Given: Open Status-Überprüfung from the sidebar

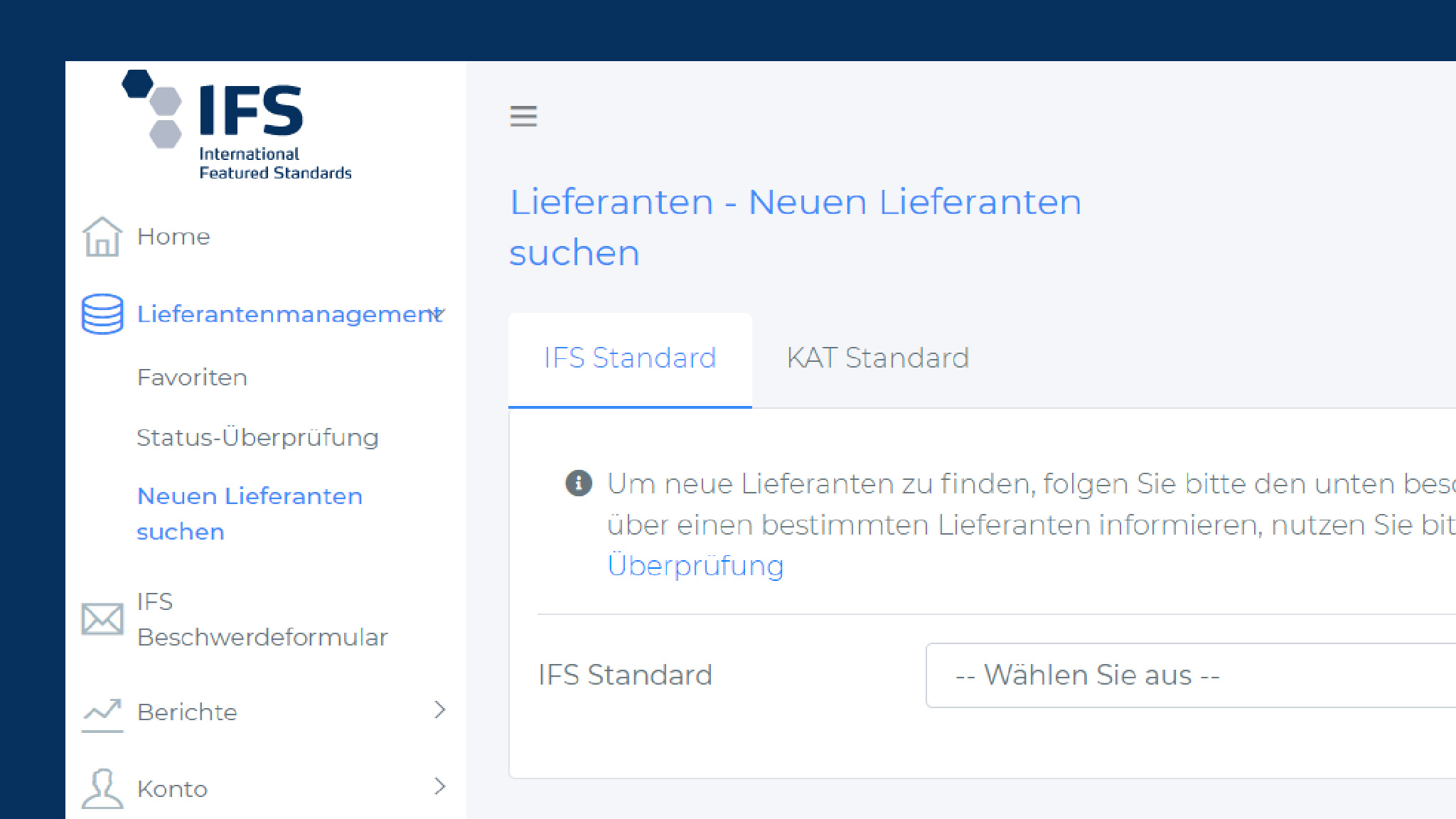Looking at the screenshot, I should (257, 437).
